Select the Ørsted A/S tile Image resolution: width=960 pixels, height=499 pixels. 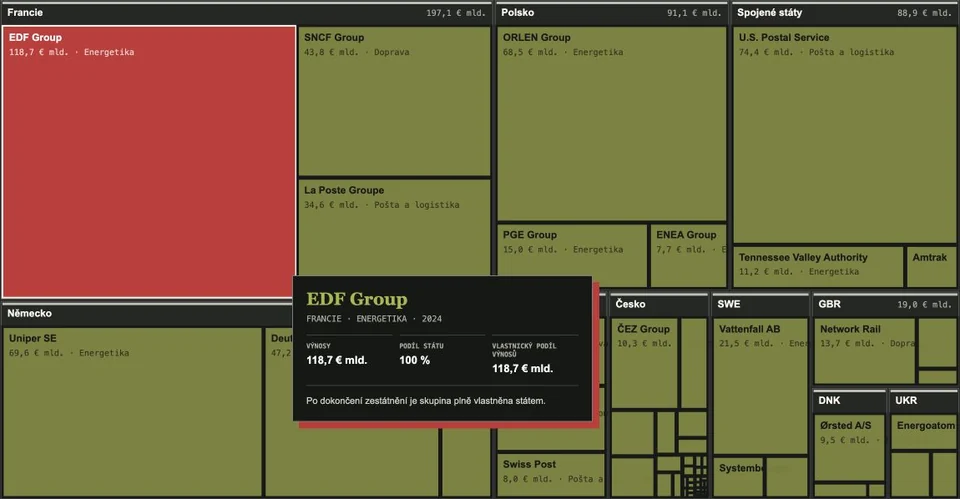(x=850, y=448)
